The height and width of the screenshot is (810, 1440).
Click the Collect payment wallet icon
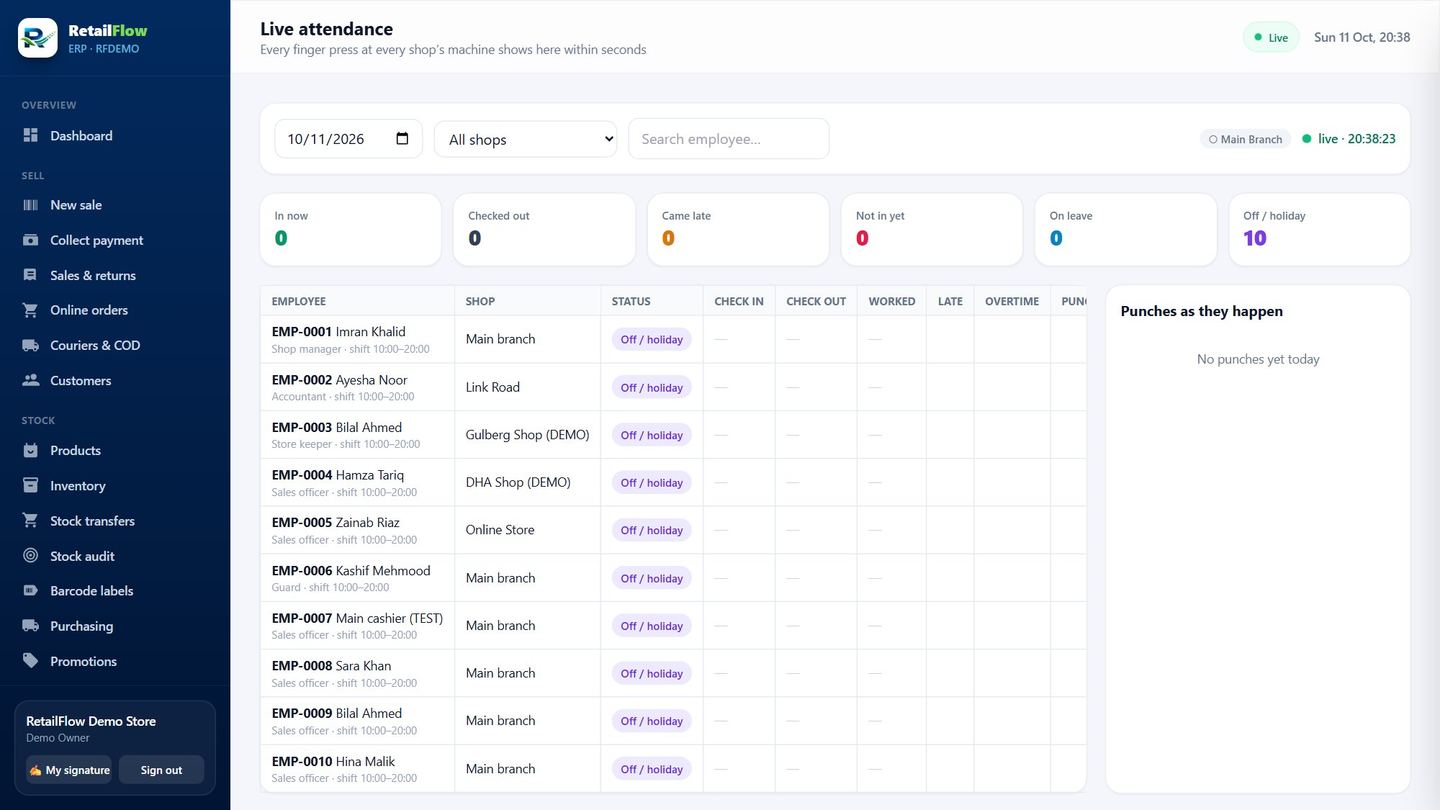click(x=31, y=240)
